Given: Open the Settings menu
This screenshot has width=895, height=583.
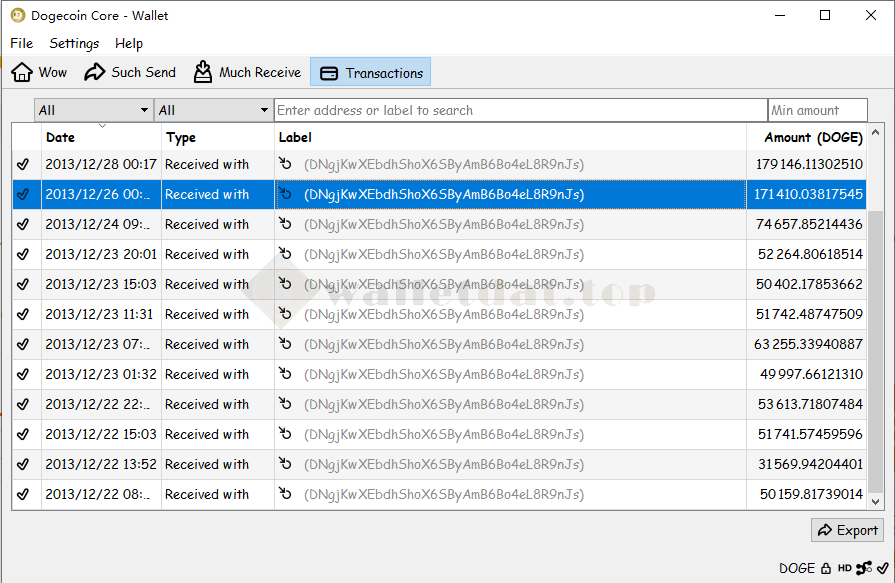Looking at the screenshot, I should click(x=74, y=43).
